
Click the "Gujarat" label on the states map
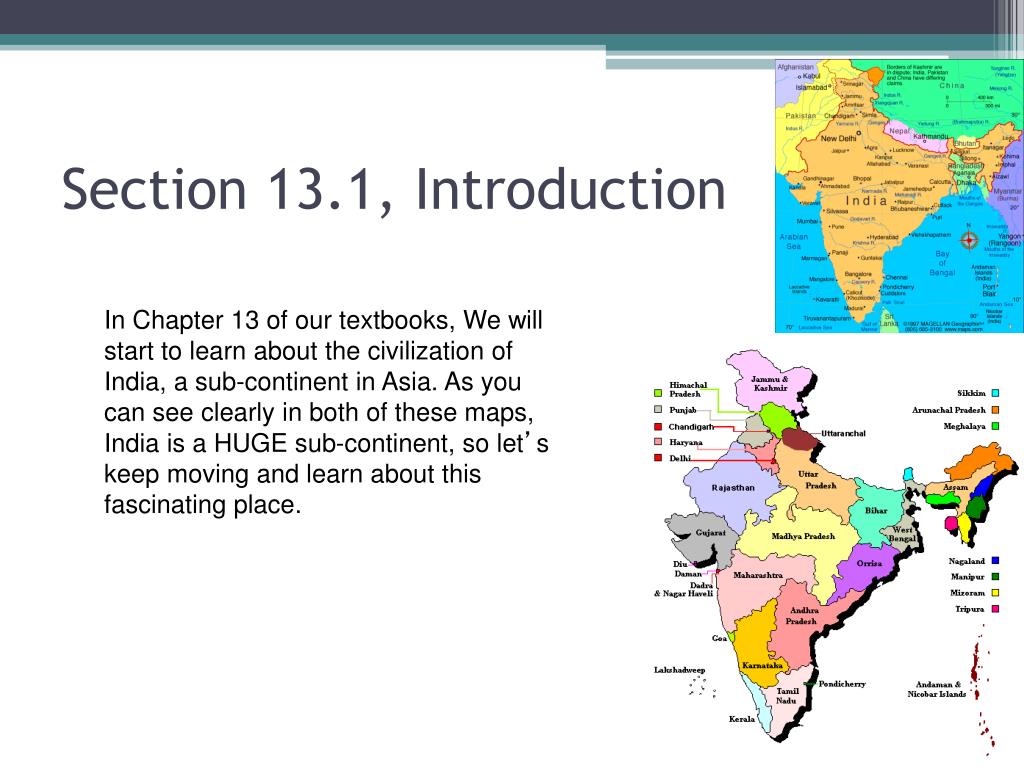(711, 533)
